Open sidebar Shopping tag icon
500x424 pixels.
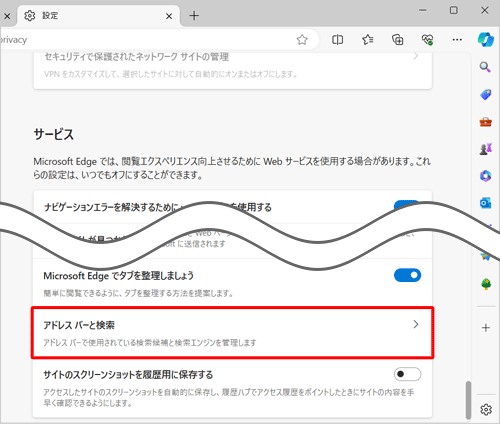point(486,94)
